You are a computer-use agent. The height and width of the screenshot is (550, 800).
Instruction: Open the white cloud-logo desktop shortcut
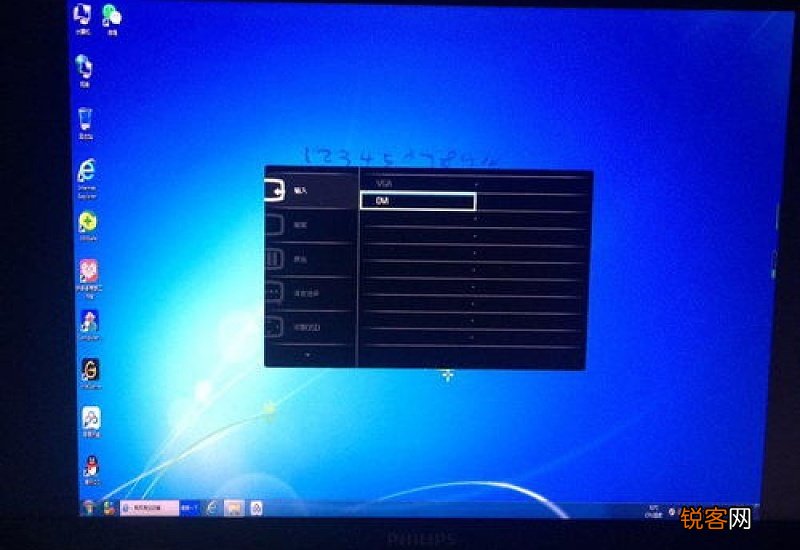[x=91, y=421]
